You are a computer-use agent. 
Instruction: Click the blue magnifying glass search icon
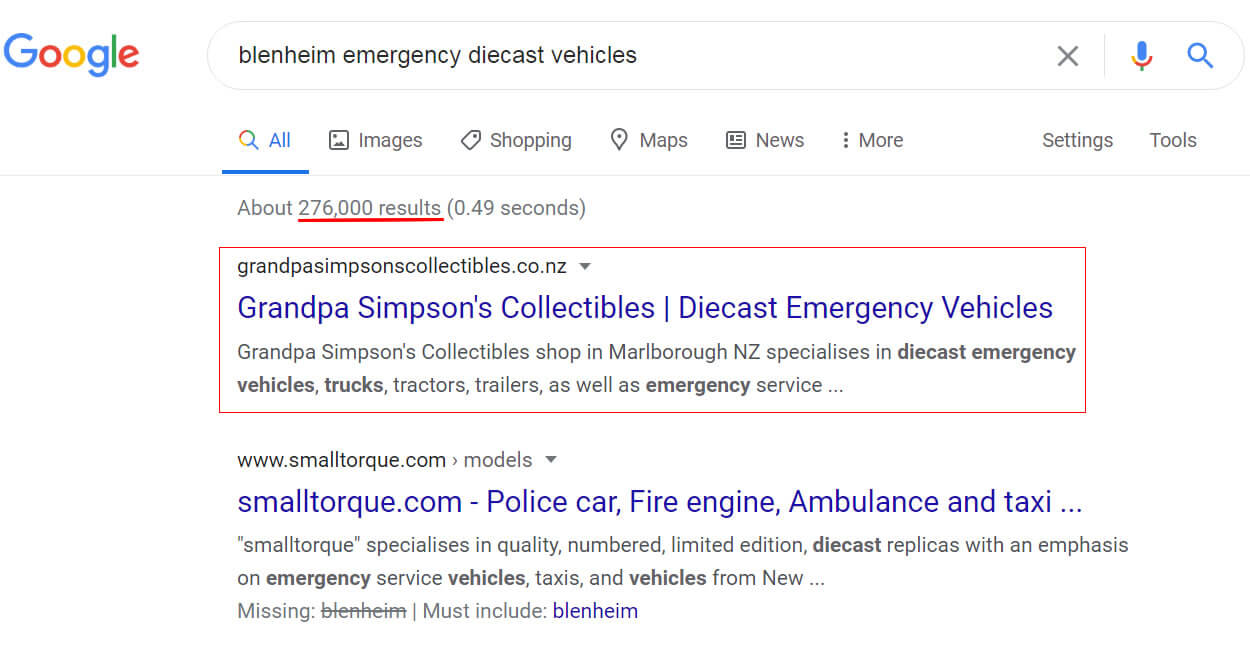(1200, 55)
